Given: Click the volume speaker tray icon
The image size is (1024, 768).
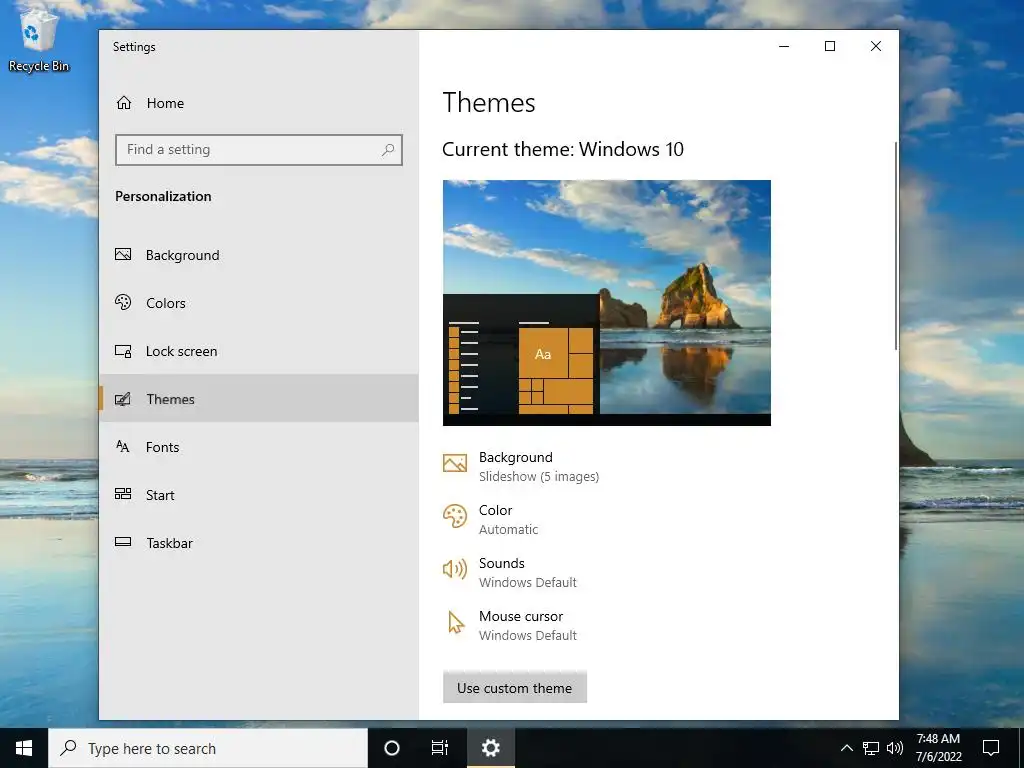Looking at the screenshot, I should (895, 748).
